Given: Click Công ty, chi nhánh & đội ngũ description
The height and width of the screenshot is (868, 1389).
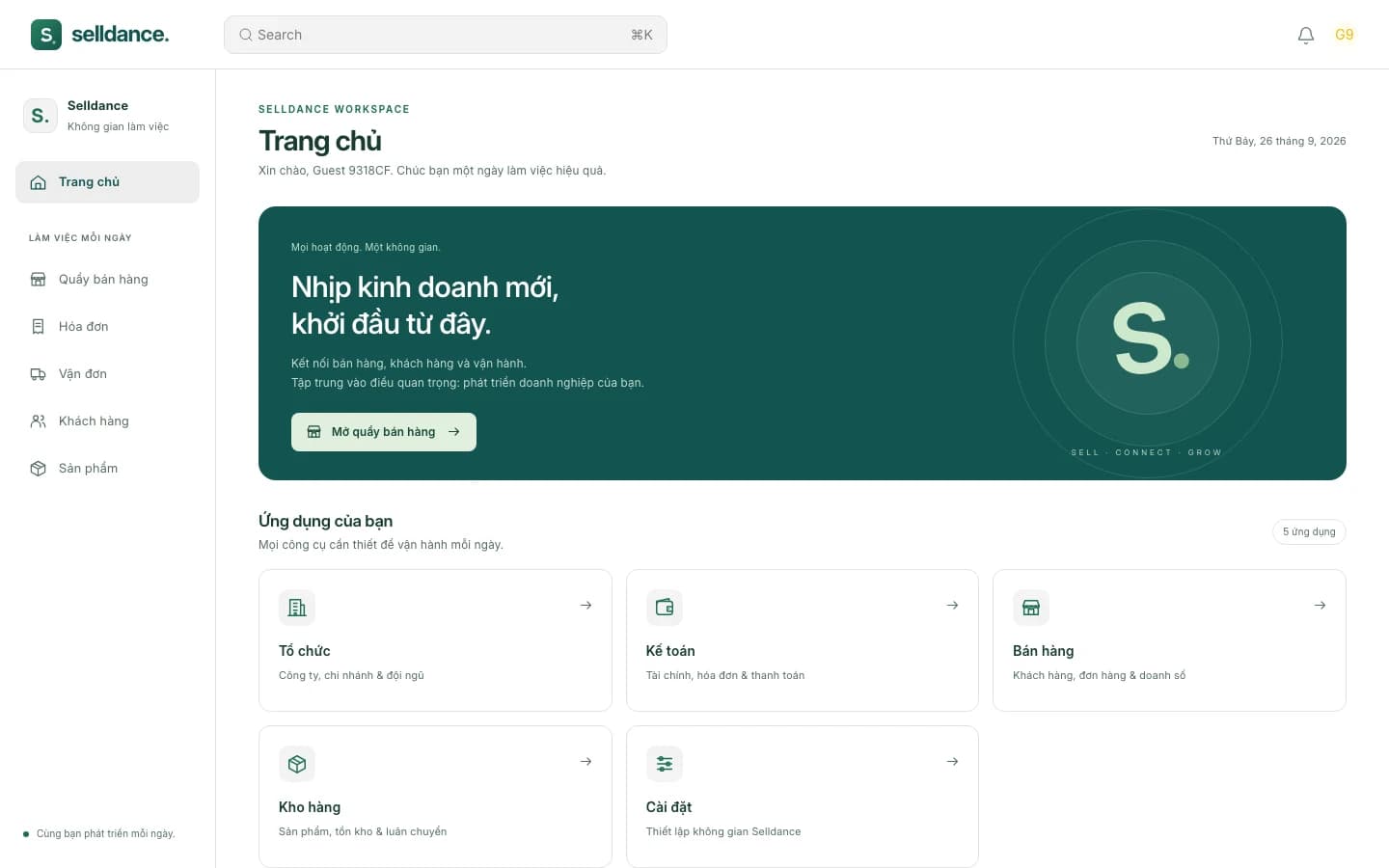Looking at the screenshot, I should pyautogui.click(x=351, y=676).
